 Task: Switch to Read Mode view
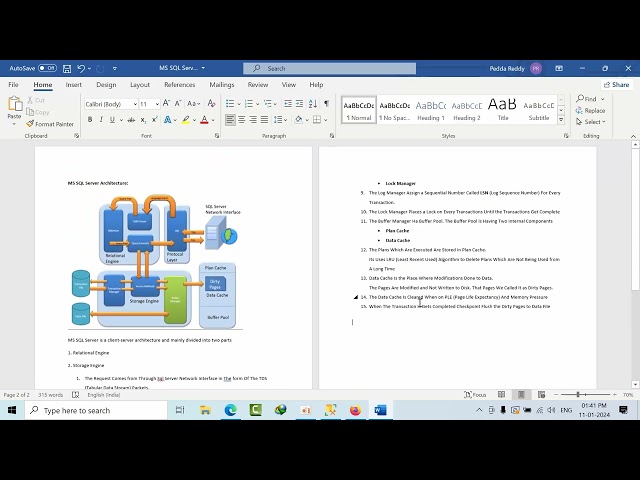point(501,394)
